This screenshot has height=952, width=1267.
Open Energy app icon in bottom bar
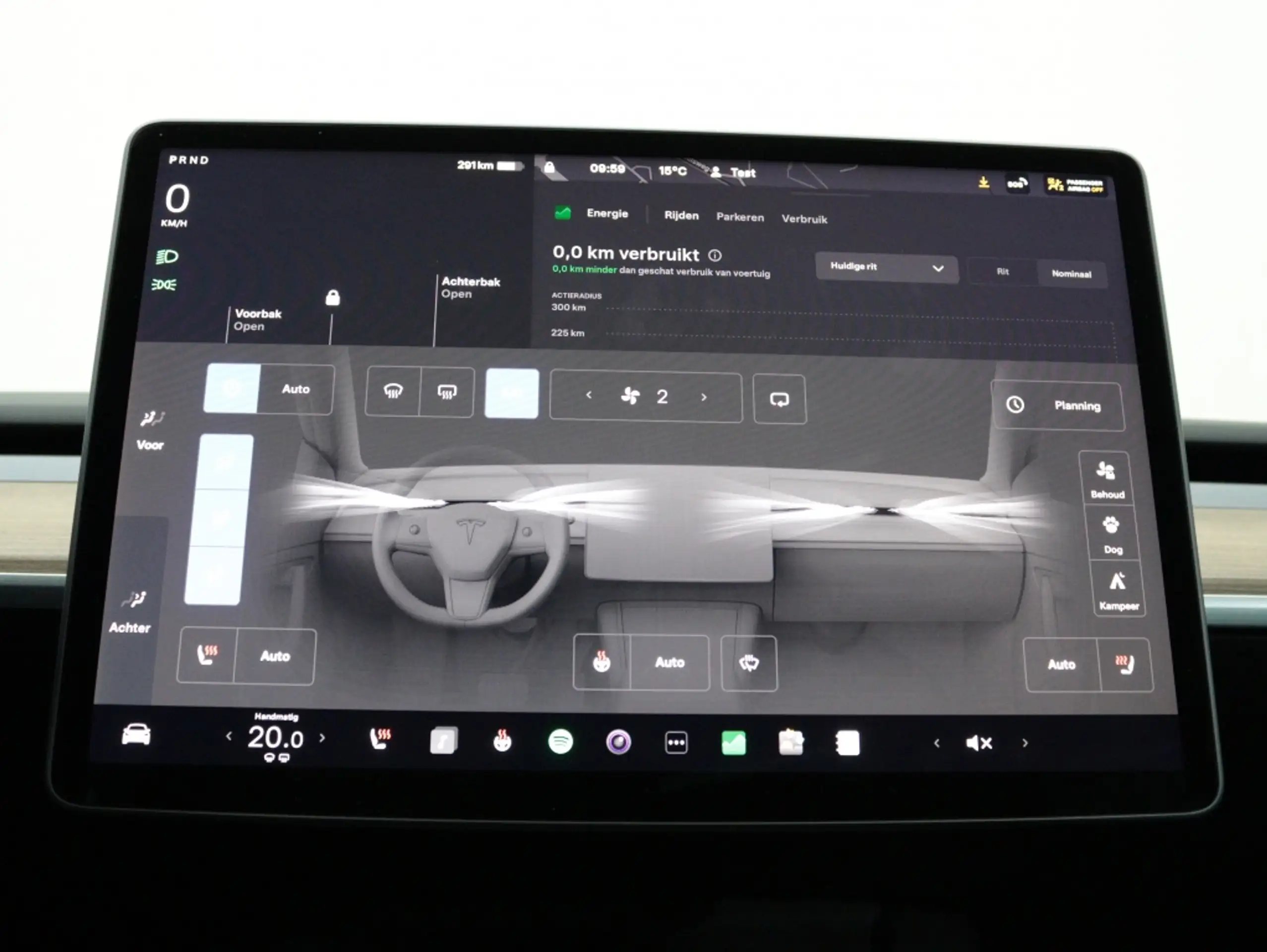(734, 743)
